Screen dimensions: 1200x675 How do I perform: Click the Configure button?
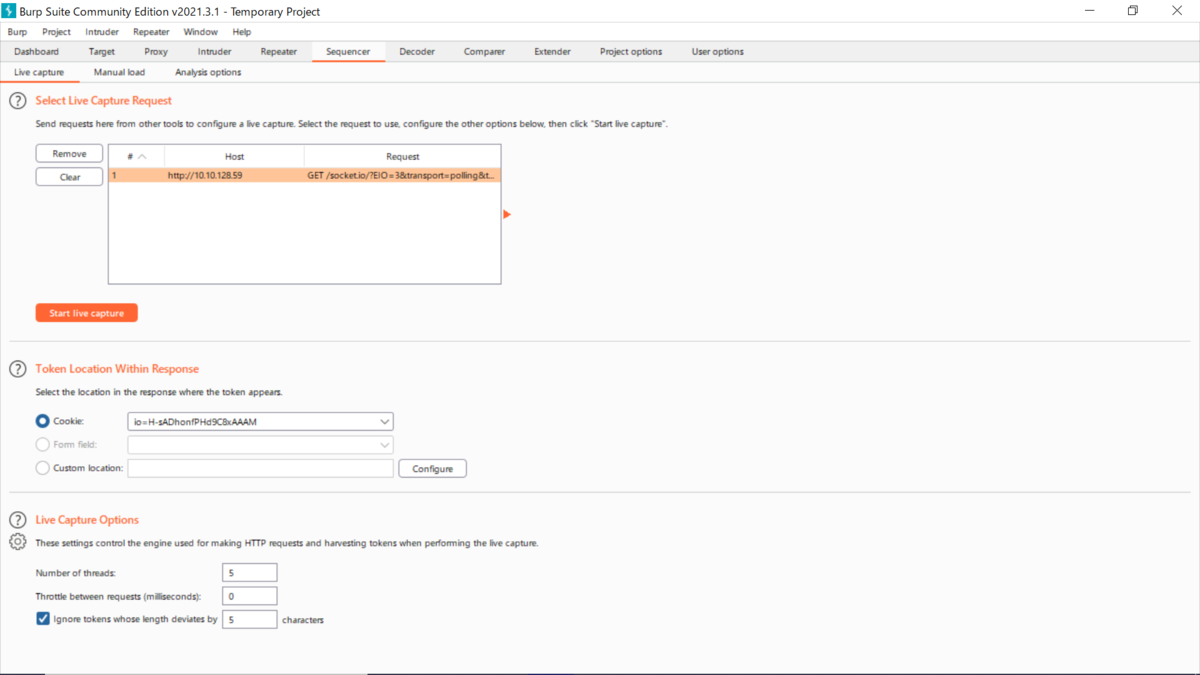click(432, 468)
